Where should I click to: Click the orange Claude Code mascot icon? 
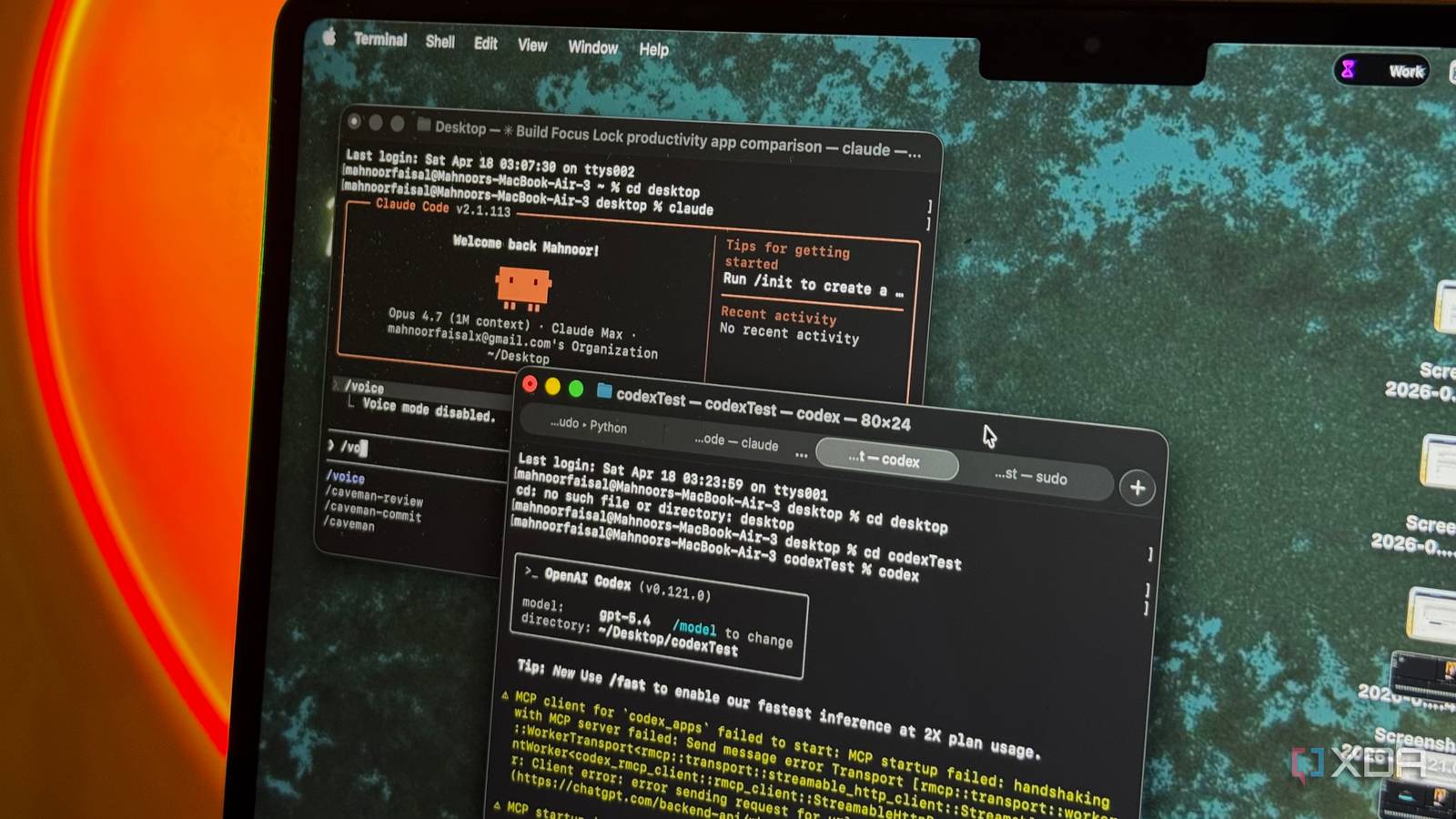(x=523, y=288)
